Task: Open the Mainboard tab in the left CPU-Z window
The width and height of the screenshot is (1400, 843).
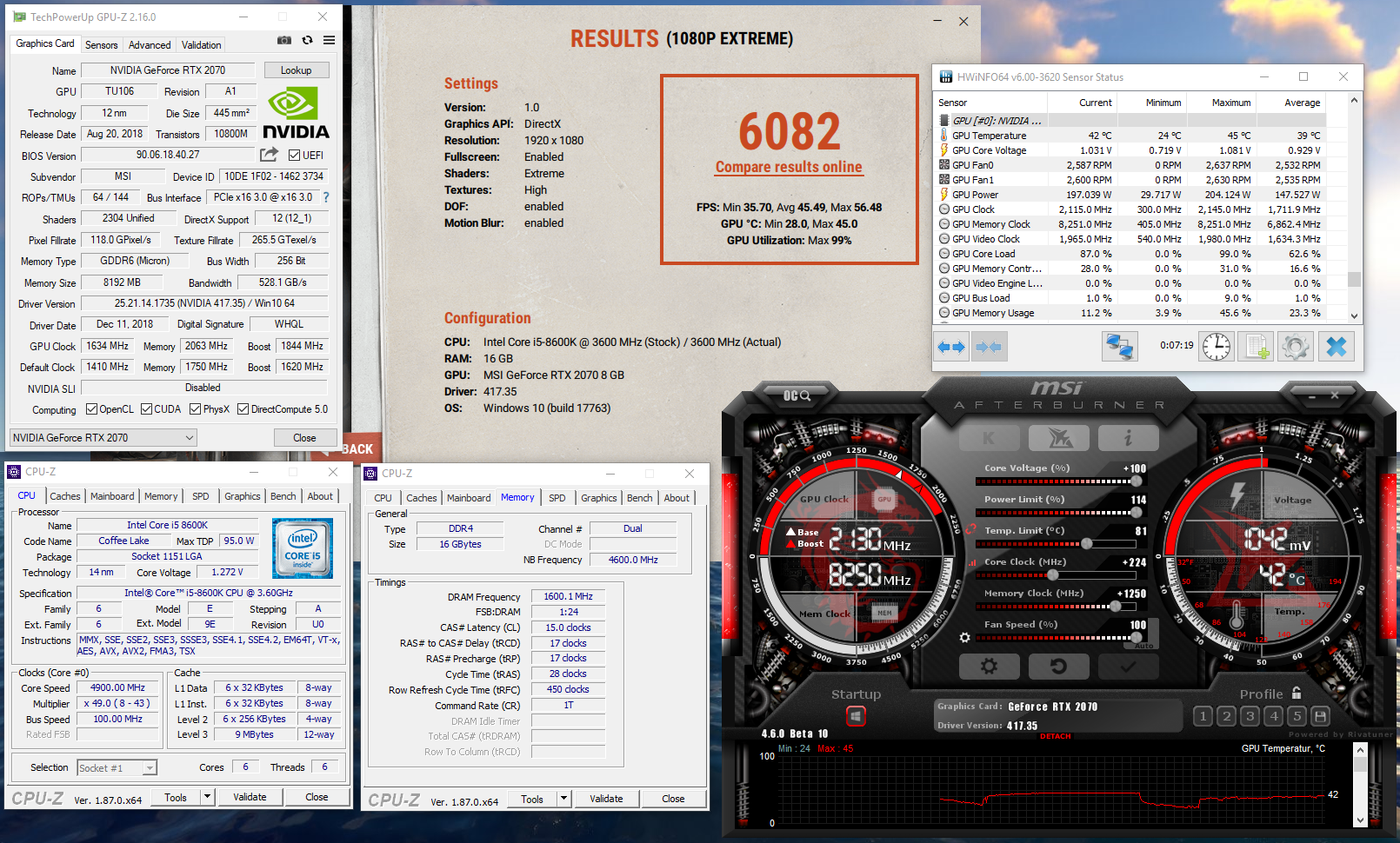Action: [112, 496]
